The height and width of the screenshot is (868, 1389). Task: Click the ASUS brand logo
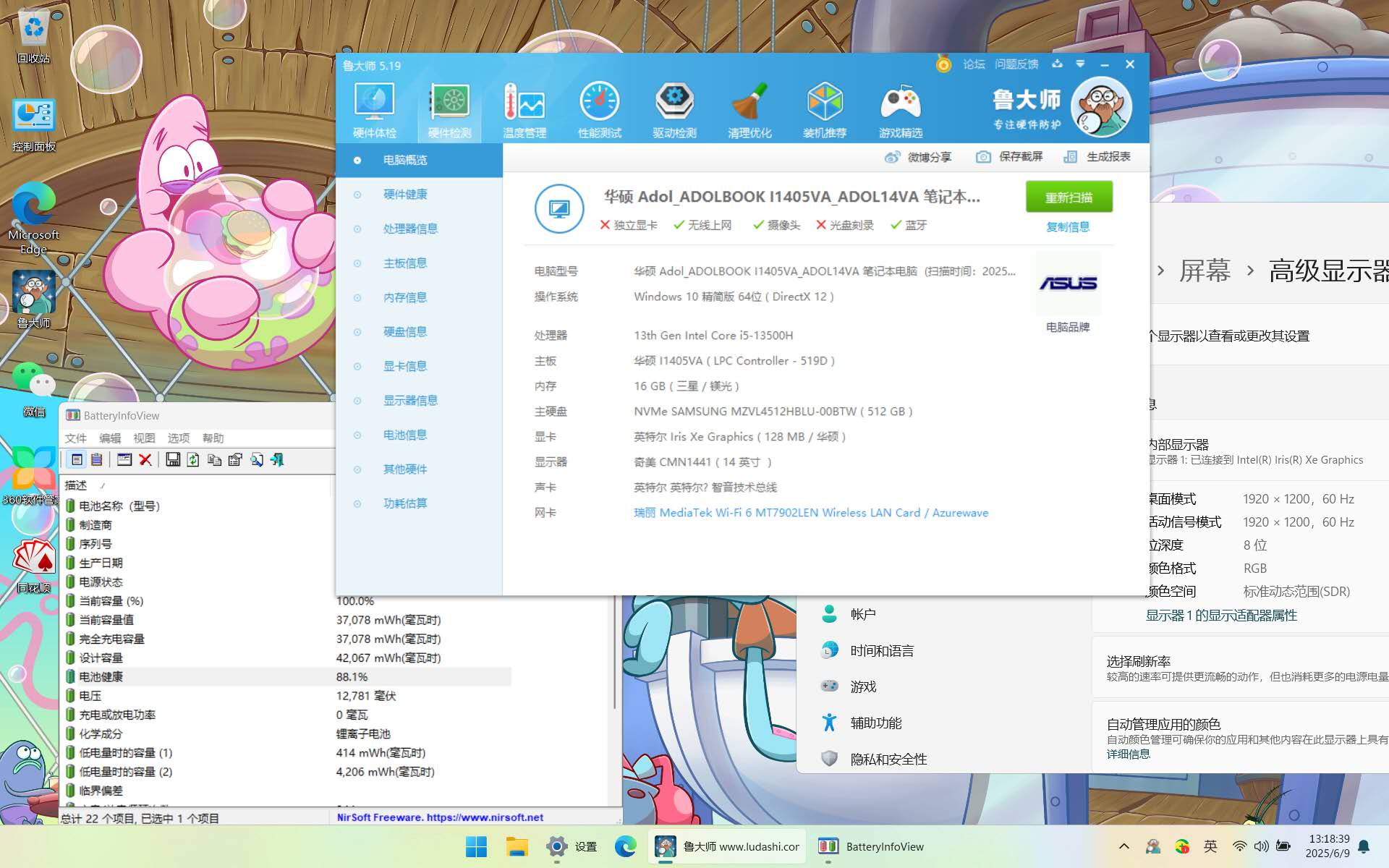(x=1068, y=283)
